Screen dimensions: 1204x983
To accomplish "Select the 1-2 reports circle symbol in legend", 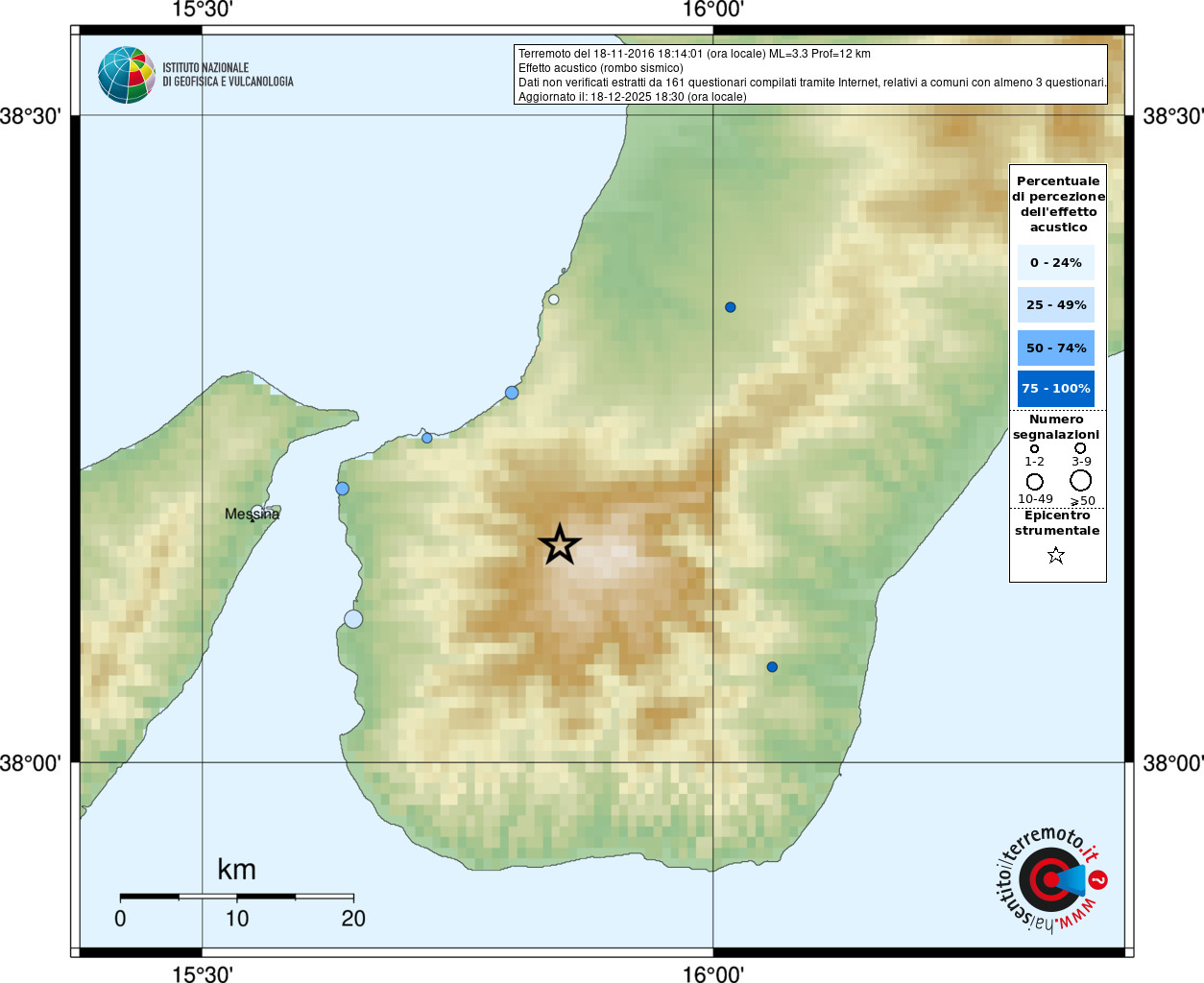I will (1034, 448).
